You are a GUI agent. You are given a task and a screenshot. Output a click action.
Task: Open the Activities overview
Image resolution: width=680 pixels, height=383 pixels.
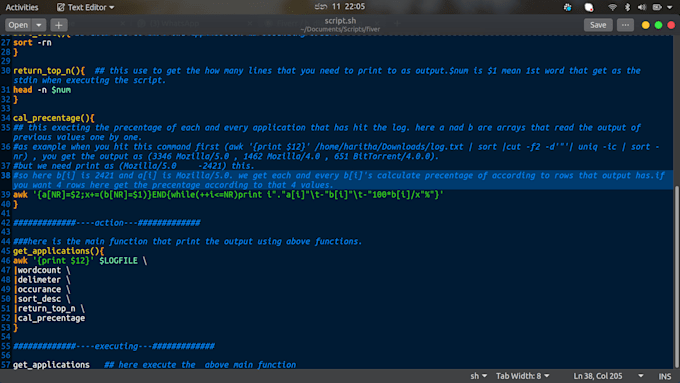coord(22,7)
